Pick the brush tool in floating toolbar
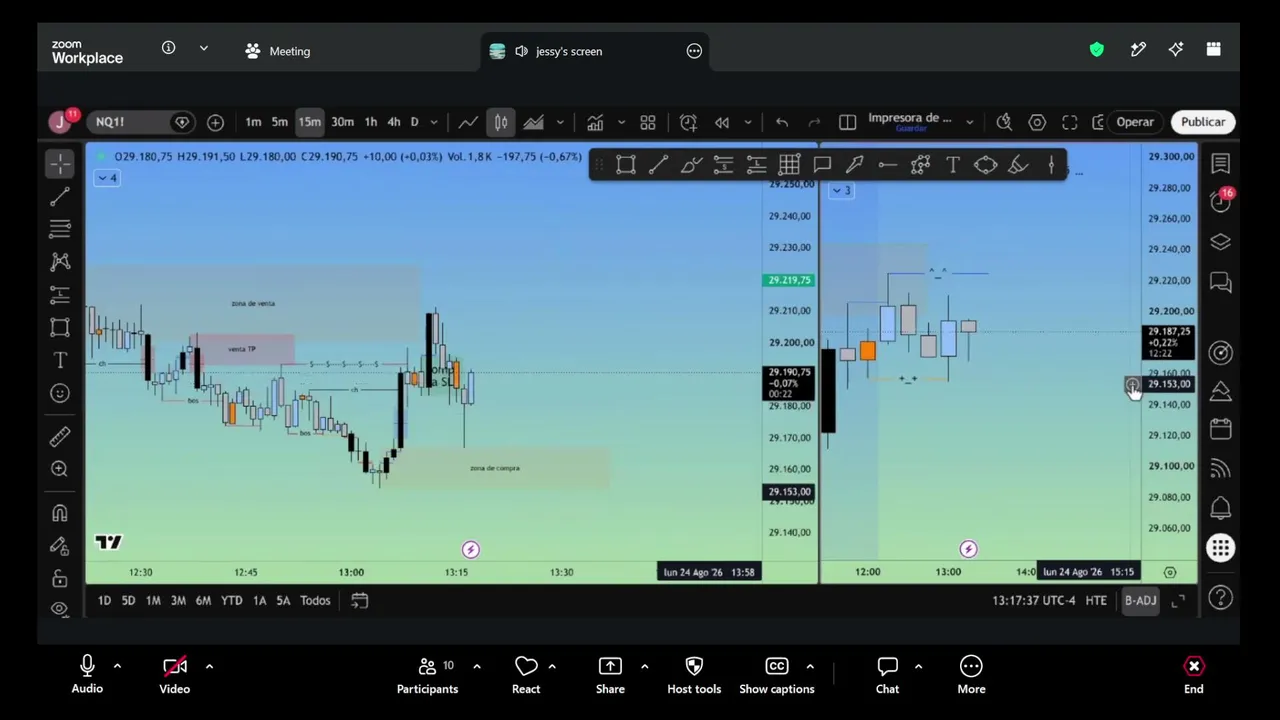 point(691,165)
